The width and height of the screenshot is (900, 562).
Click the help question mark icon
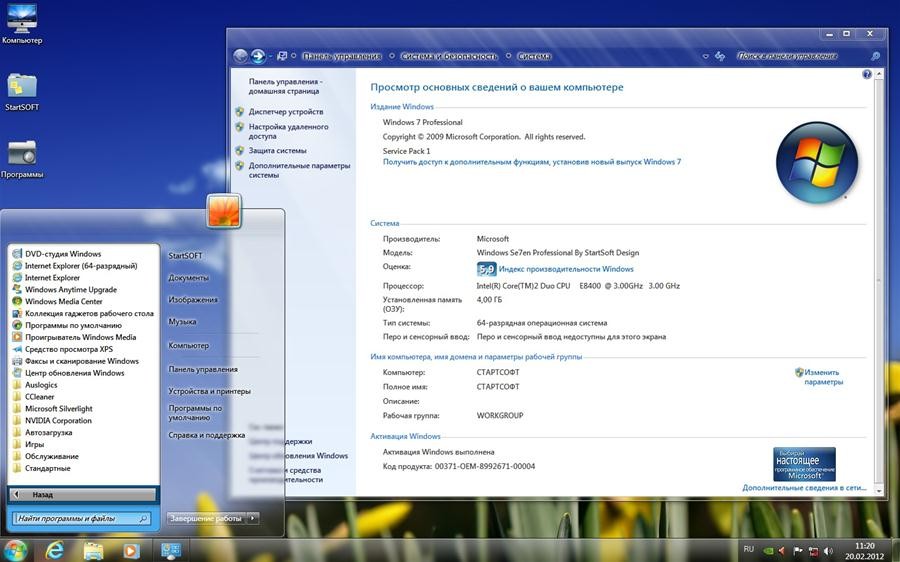867,74
